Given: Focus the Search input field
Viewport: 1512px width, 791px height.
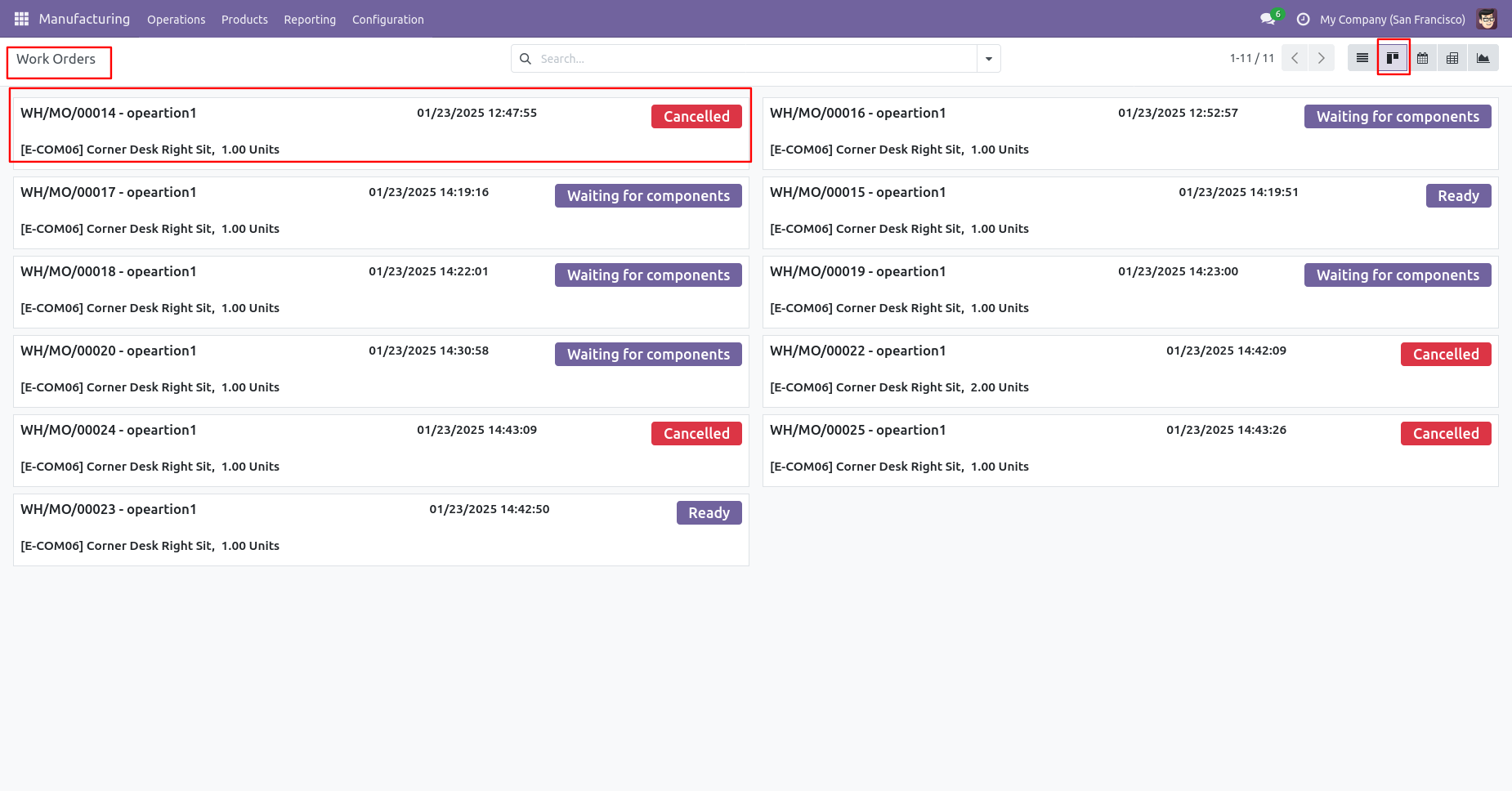Looking at the screenshot, I should coord(756,59).
